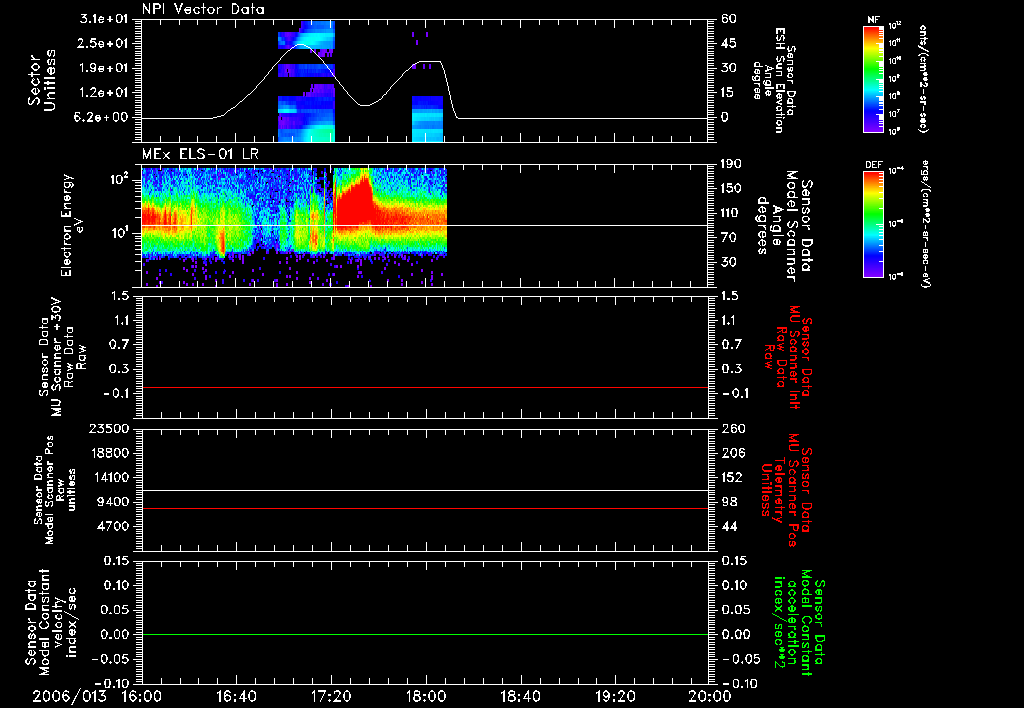Click the 3.1e+01 sector tick label
This screenshot has height=708, width=1024.
pyautogui.click(x=104, y=19)
